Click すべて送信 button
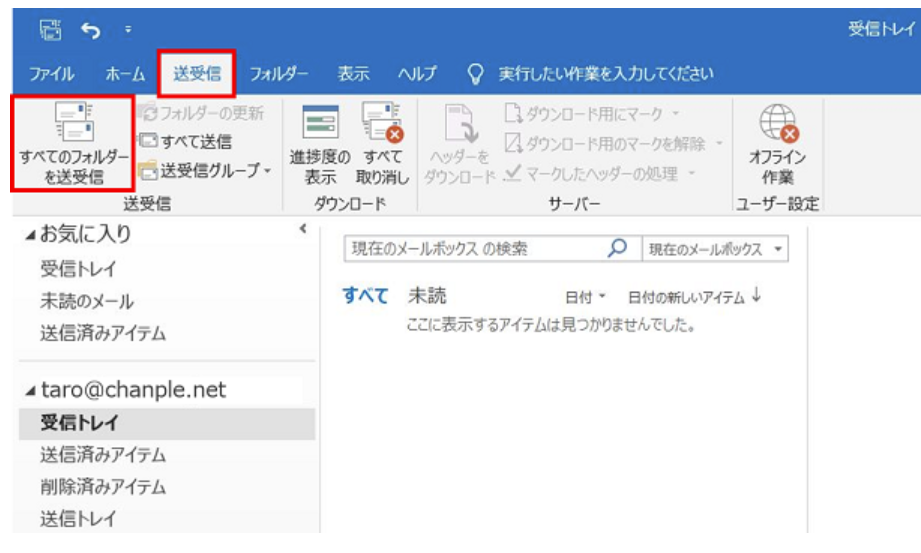 pyautogui.click(x=185, y=141)
